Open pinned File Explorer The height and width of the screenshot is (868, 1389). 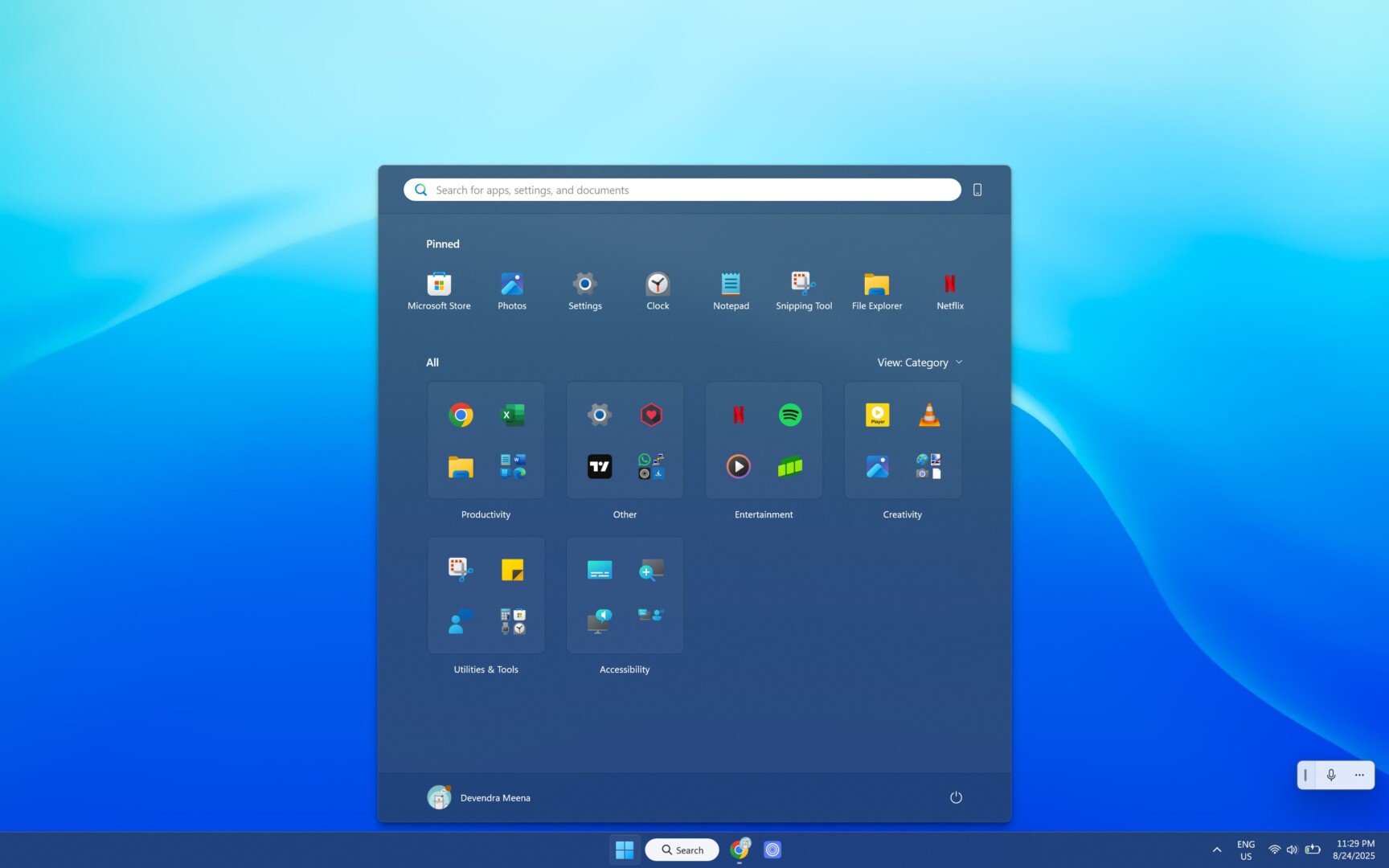click(x=877, y=291)
